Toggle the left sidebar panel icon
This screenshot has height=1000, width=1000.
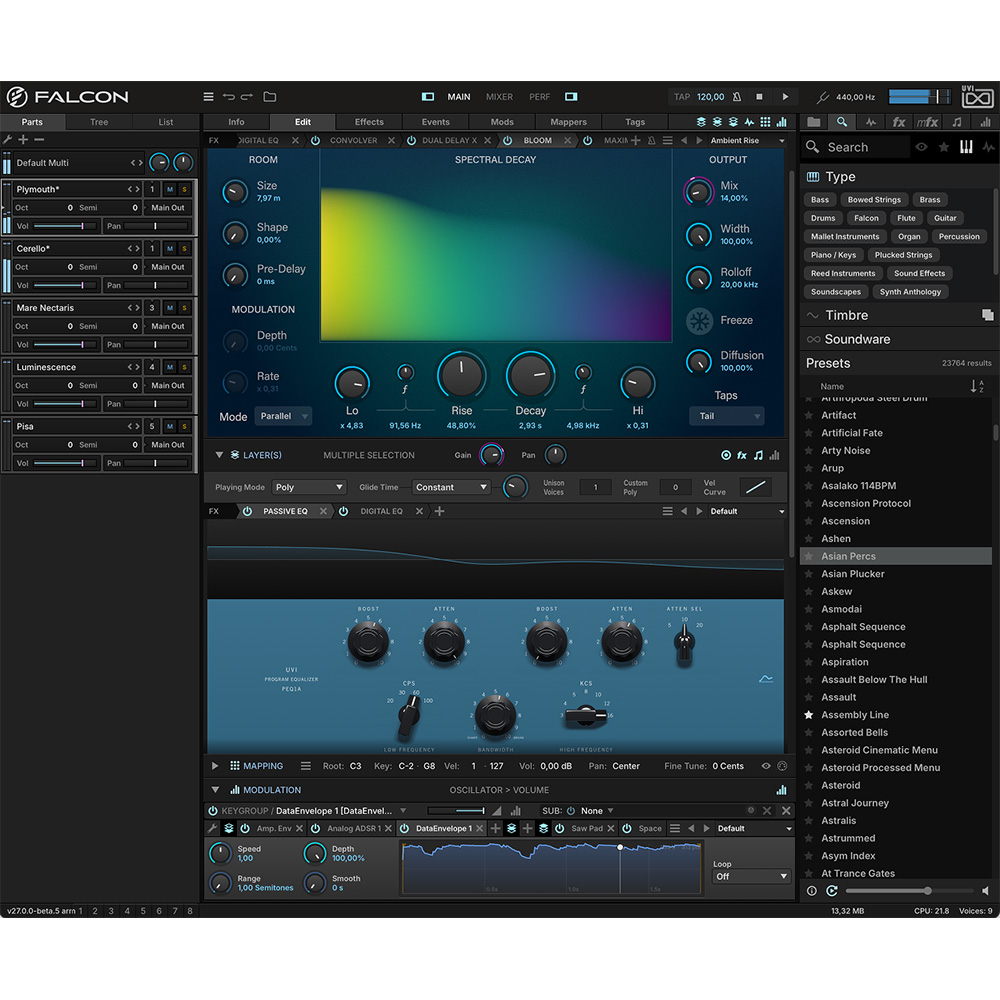tap(428, 97)
